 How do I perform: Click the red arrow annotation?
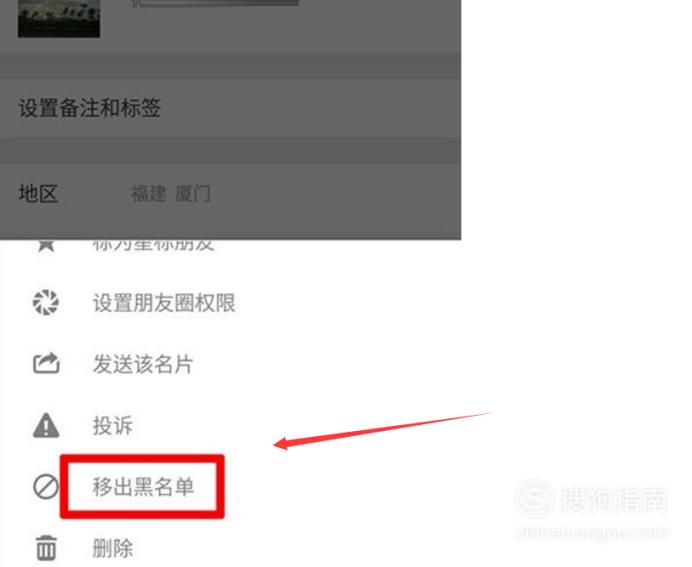point(383,431)
